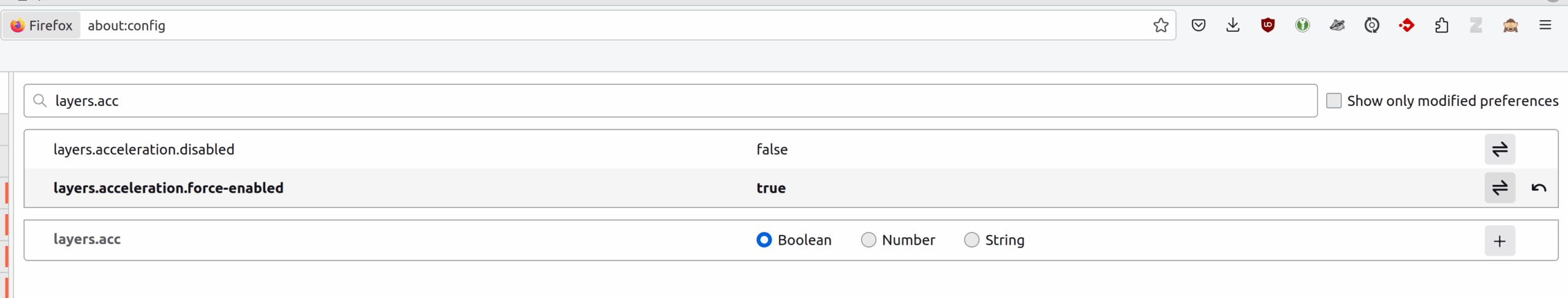Open the grayed-out Z extension icon
This screenshot has width=1568, height=298.
pyautogui.click(x=1476, y=25)
